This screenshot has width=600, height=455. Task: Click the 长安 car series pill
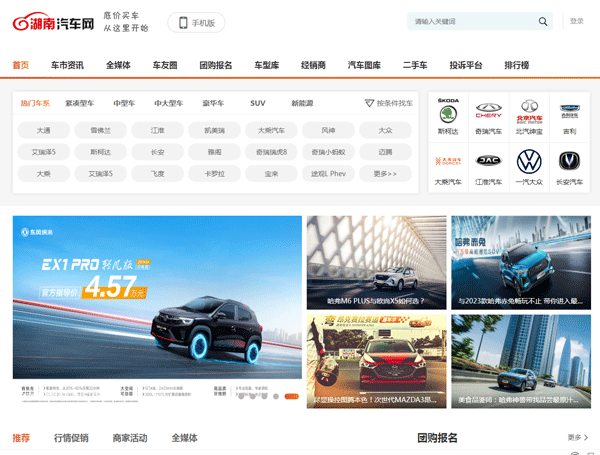pyautogui.click(x=158, y=152)
